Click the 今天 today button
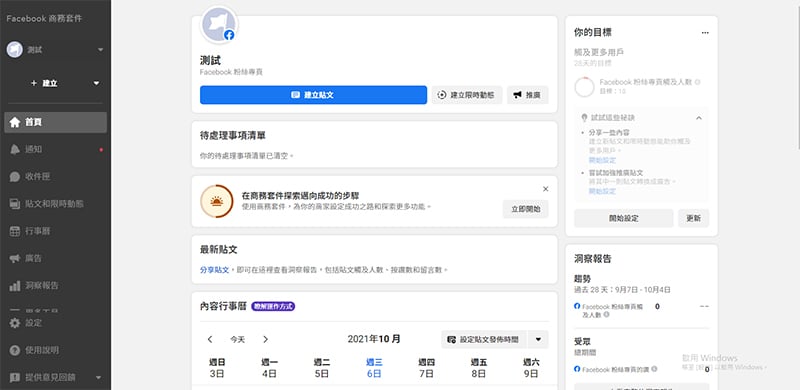This screenshot has width=800, height=390. pyautogui.click(x=237, y=339)
